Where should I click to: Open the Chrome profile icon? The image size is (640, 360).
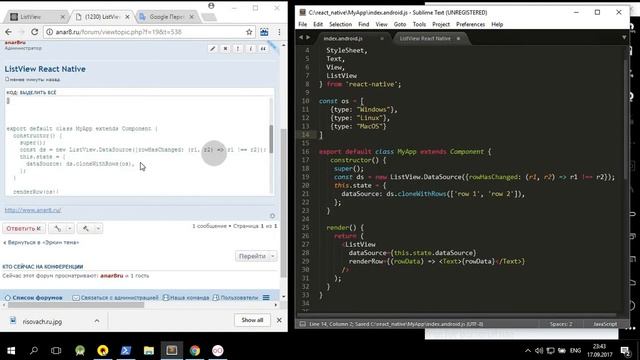[x=211, y=6]
